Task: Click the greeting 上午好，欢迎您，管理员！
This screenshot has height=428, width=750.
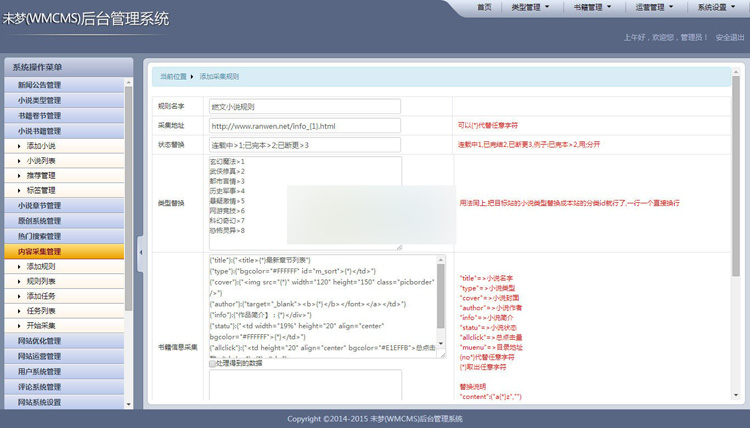Action: (665, 37)
